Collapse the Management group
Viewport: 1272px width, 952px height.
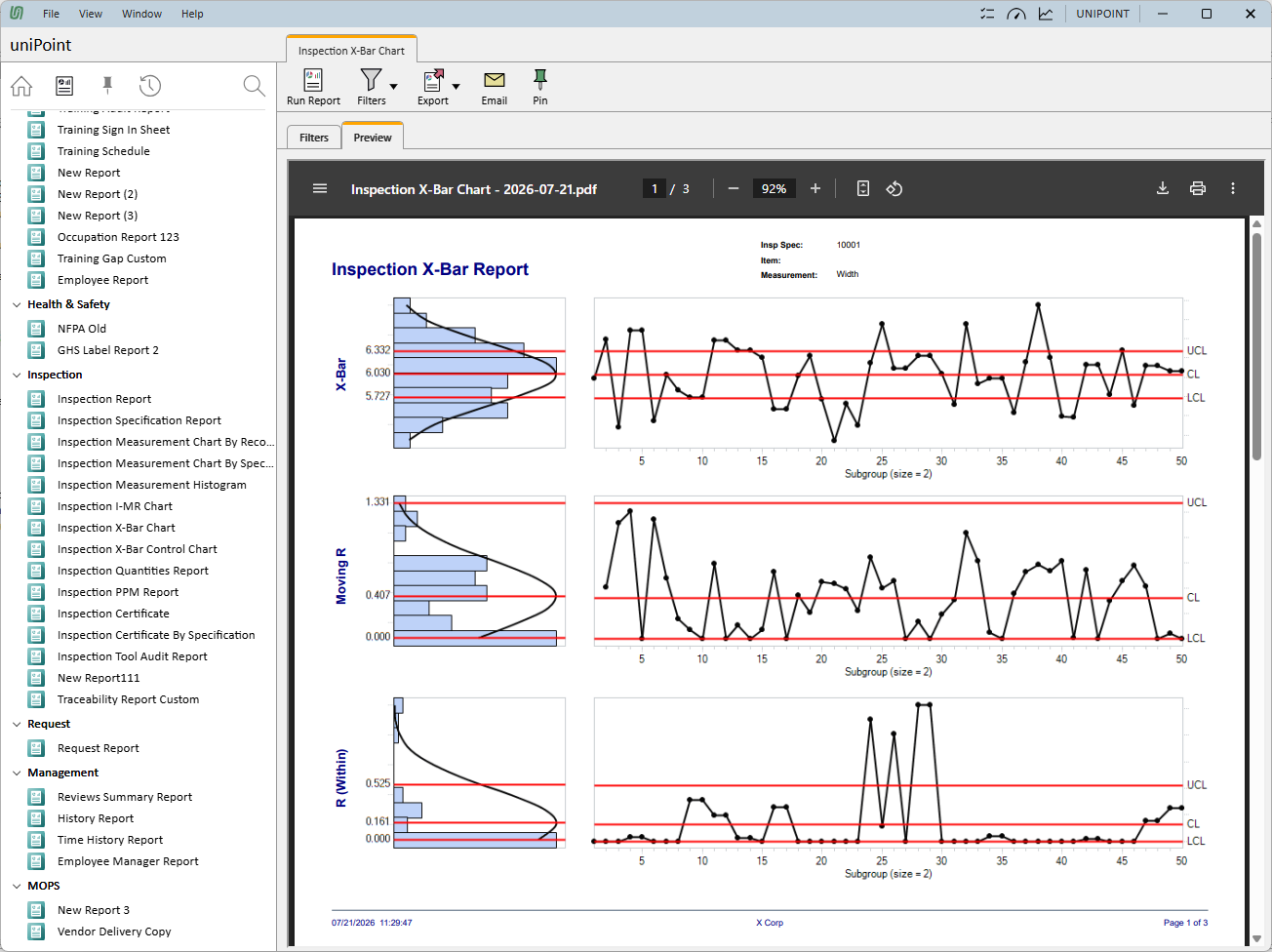click(17, 773)
